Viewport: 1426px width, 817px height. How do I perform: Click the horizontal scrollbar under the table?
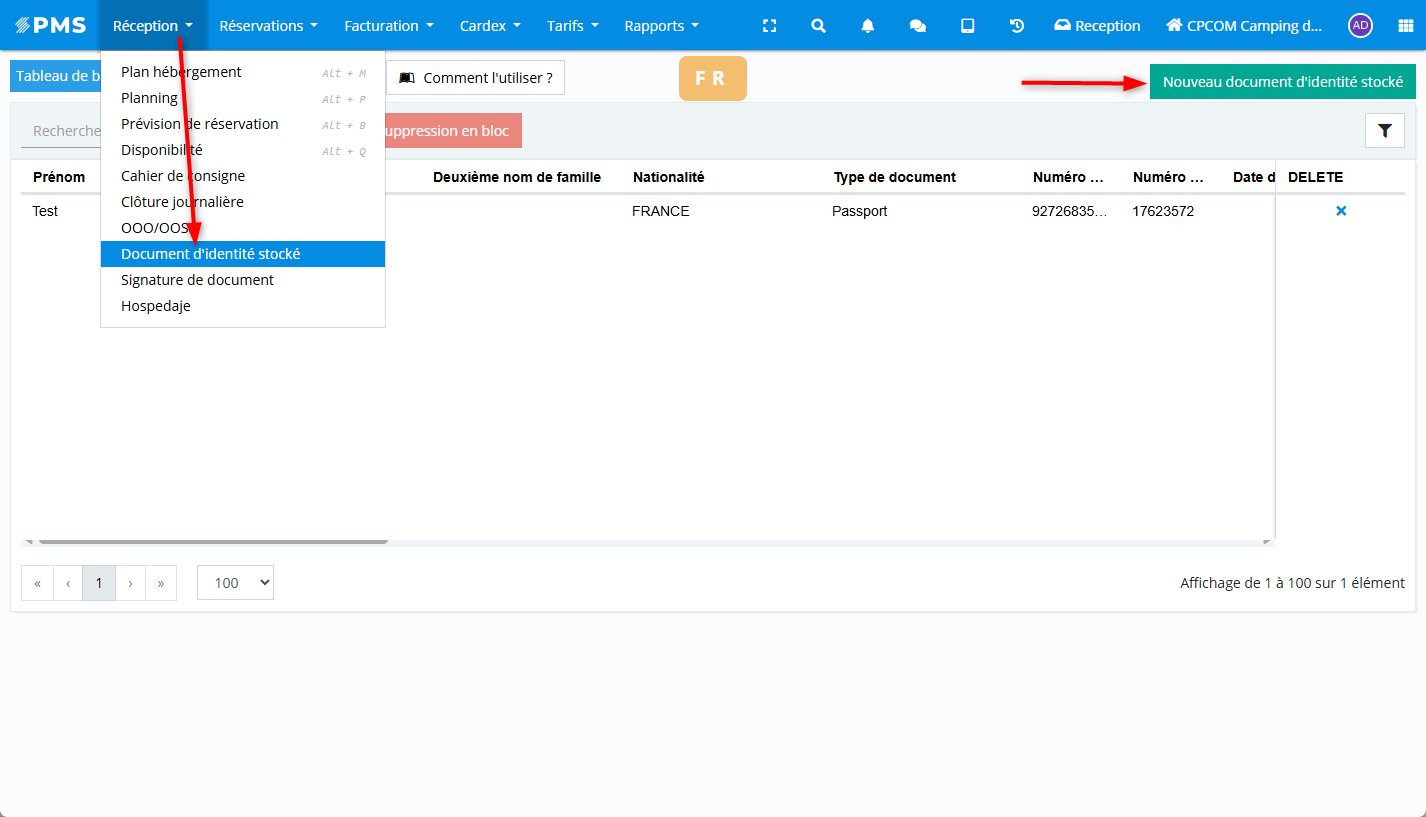[x=212, y=542]
